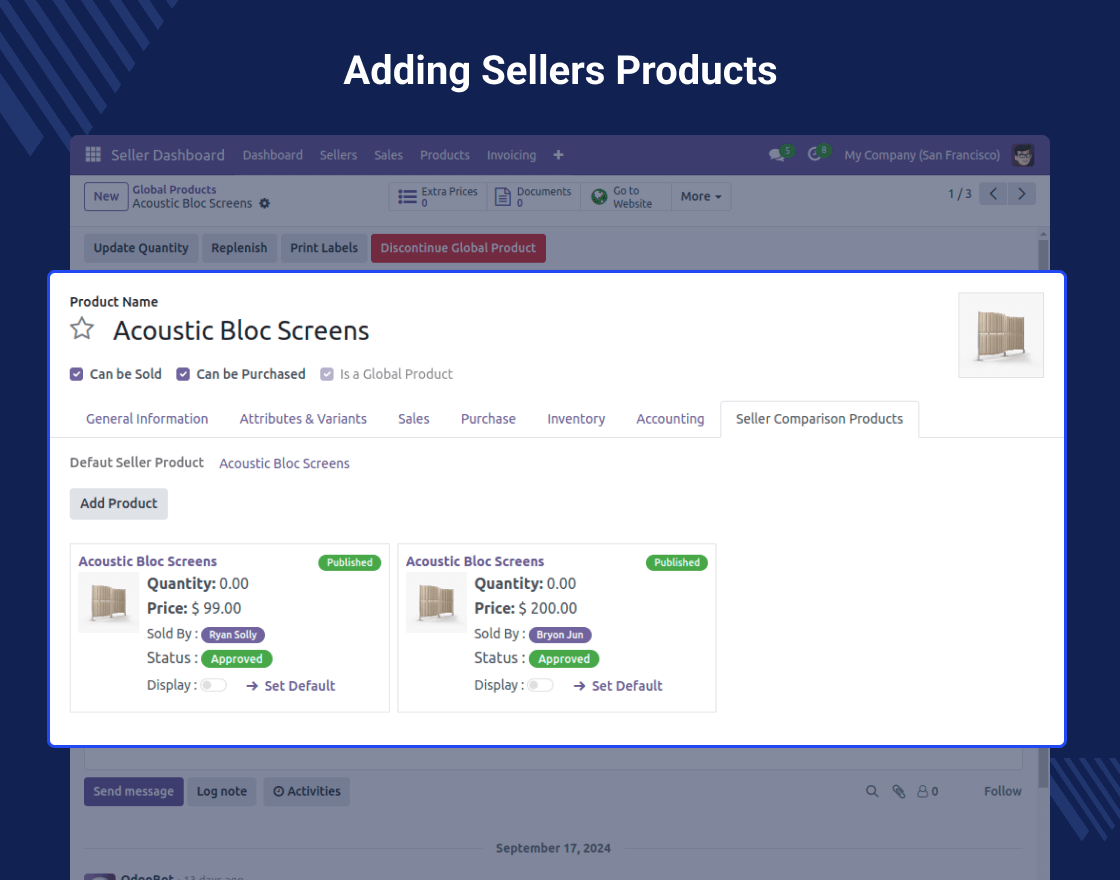Click Follow button

pos(1002,791)
